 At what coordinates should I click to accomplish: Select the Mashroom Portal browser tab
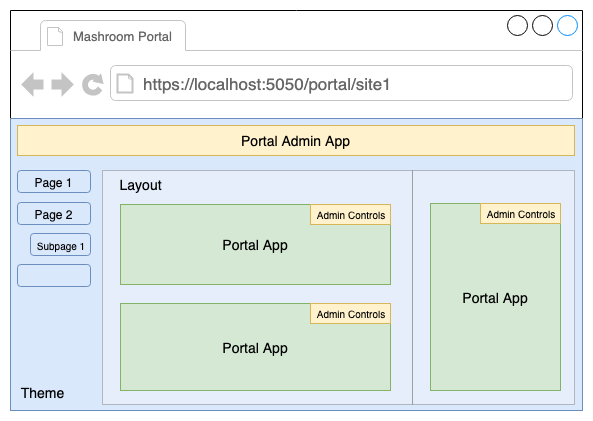(113, 36)
